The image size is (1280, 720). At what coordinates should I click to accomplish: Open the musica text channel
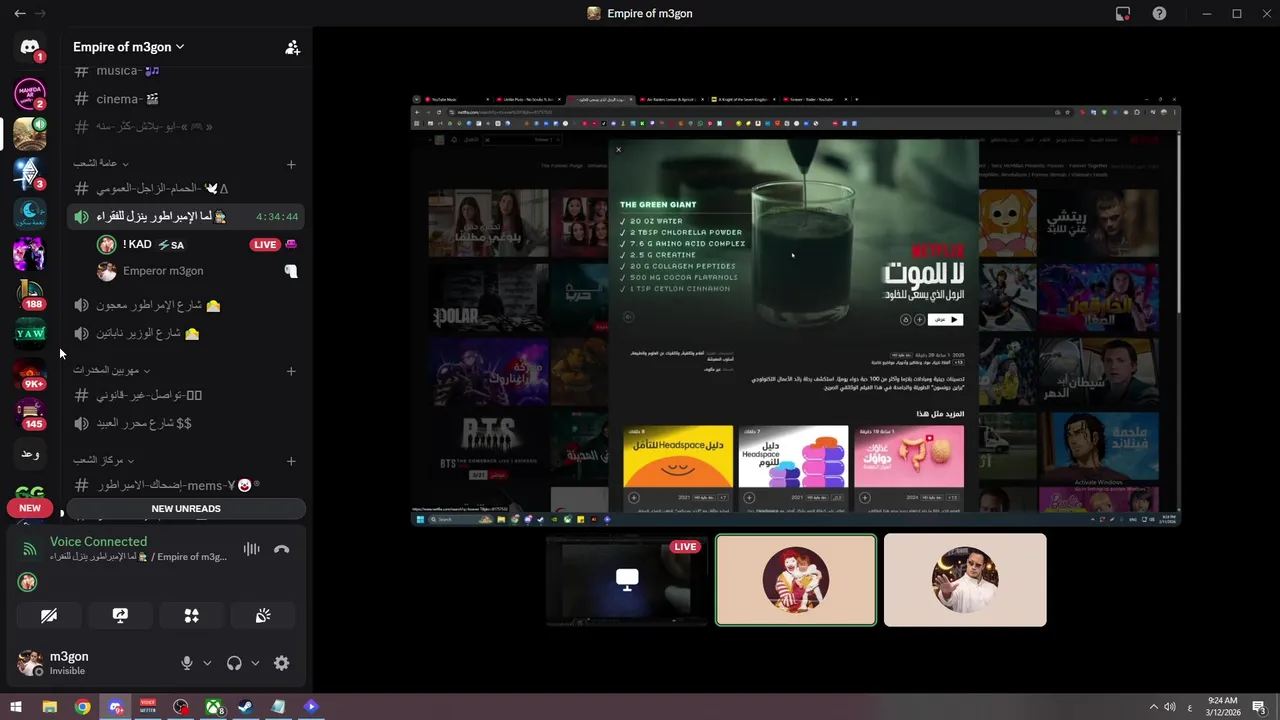[x=186, y=71]
